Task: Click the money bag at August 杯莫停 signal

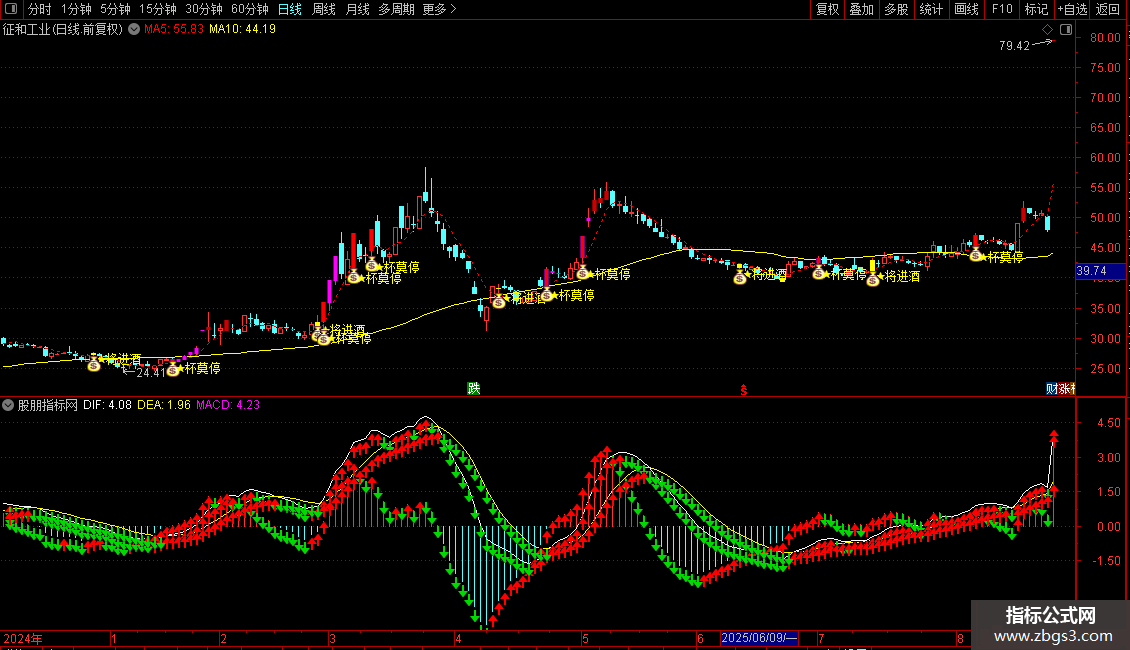Action: (976, 255)
